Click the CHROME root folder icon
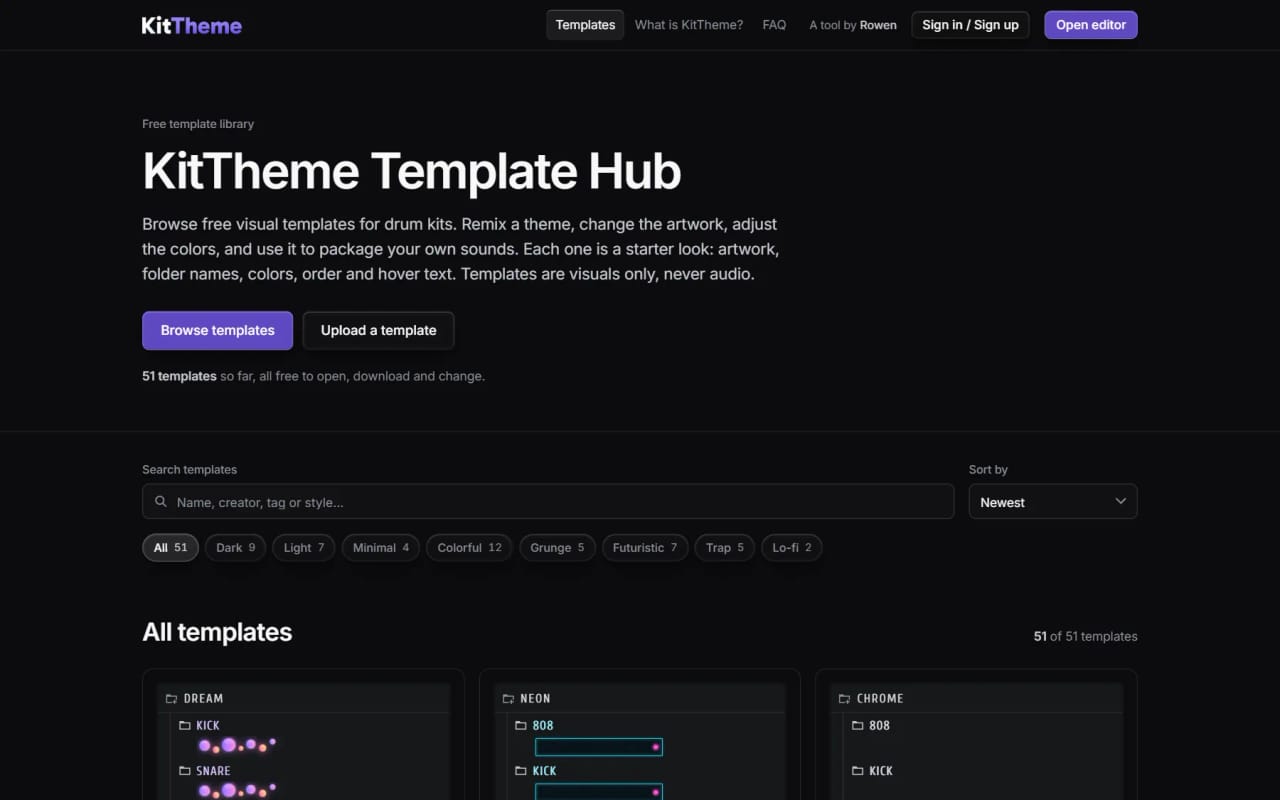This screenshot has width=1280, height=800. [846, 698]
